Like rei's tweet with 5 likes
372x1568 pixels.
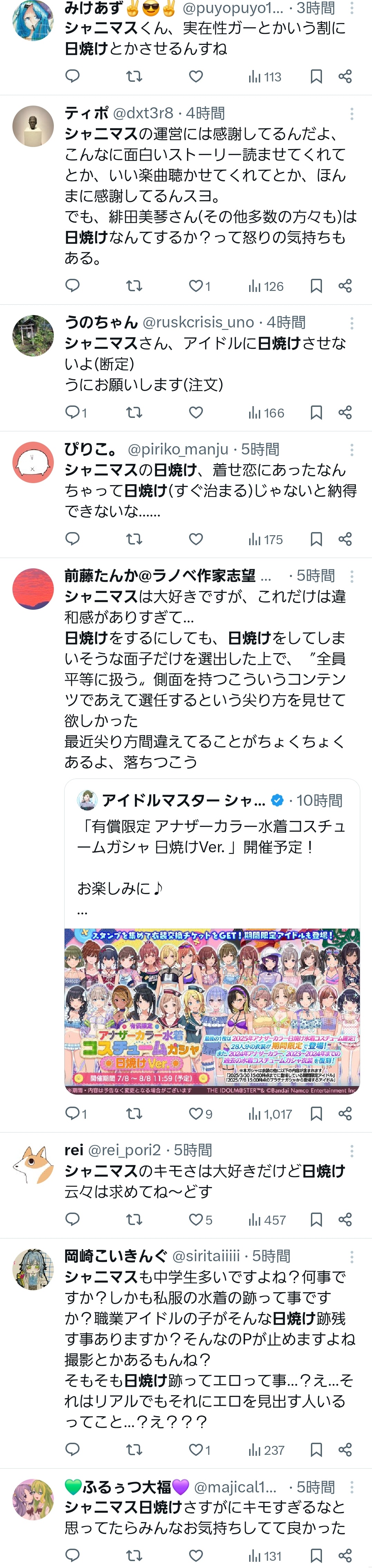200,1220
